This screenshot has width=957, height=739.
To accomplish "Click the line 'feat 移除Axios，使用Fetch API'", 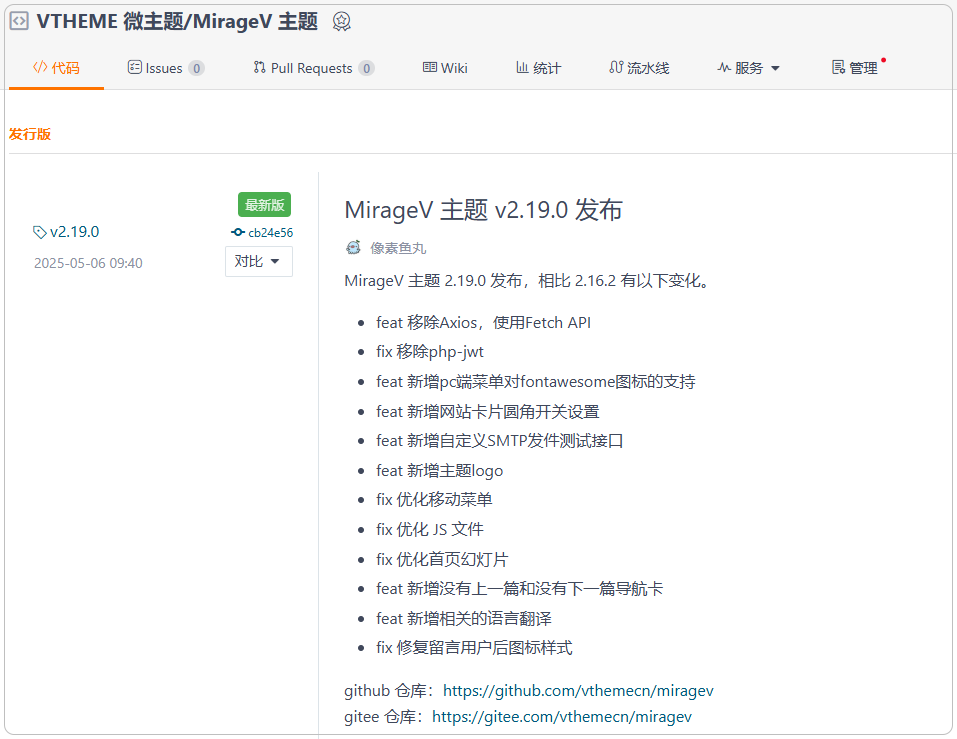I will click(483, 322).
